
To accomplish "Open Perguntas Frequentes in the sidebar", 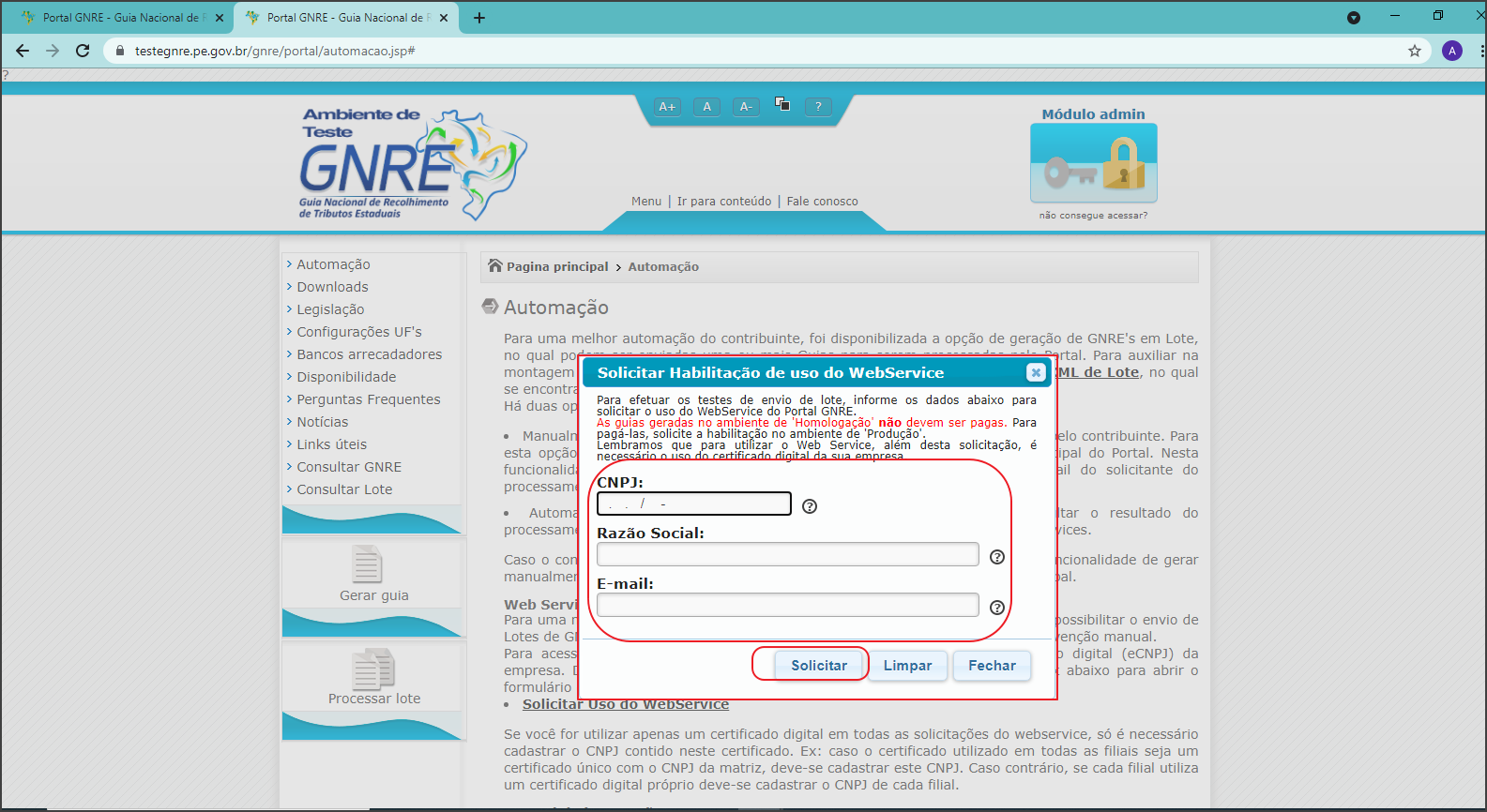I will [368, 399].
